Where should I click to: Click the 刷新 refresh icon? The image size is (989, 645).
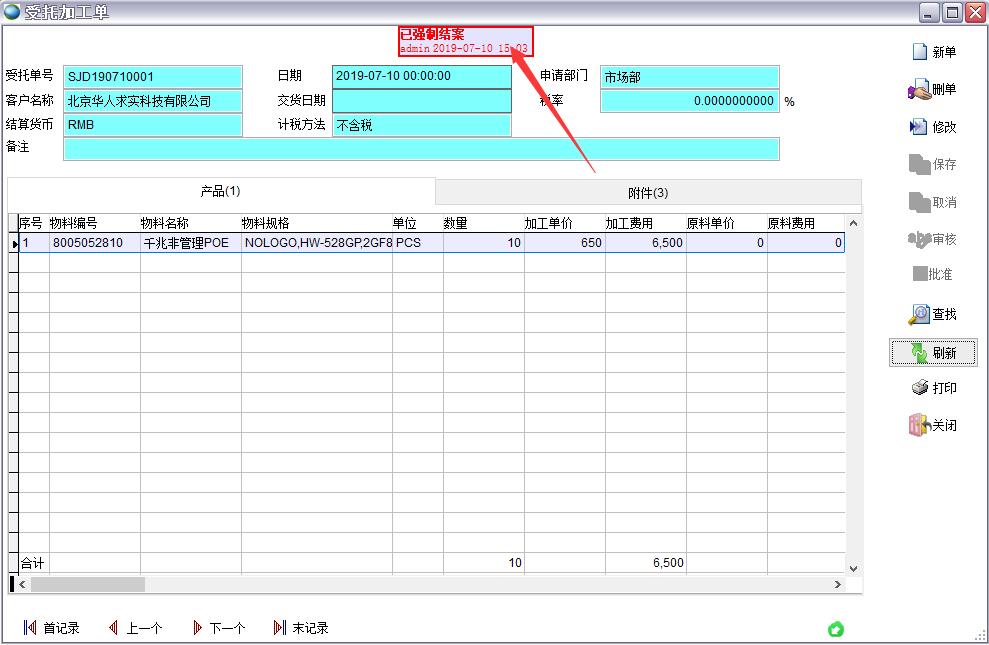click(x=919, y=353)
